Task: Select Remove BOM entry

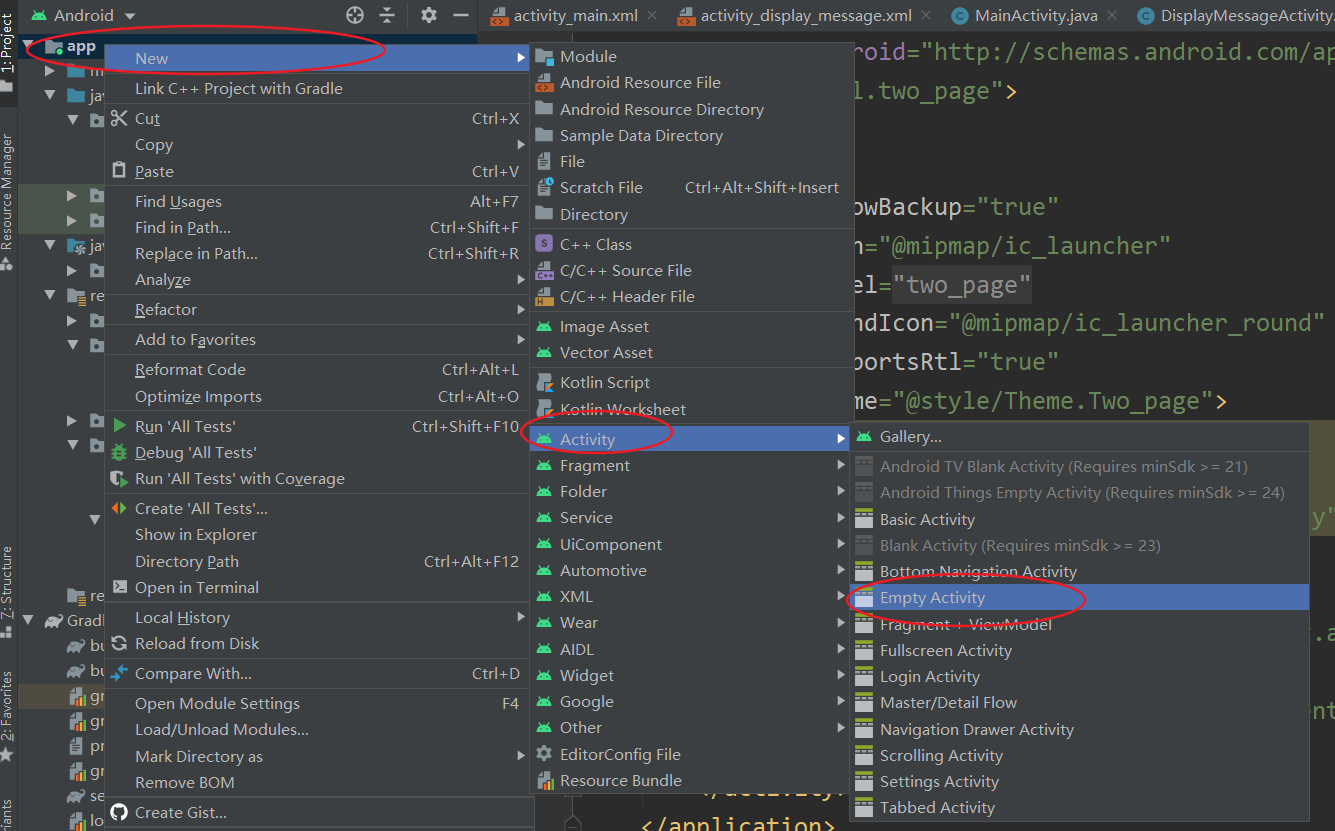Action: (x=317, y=782)
